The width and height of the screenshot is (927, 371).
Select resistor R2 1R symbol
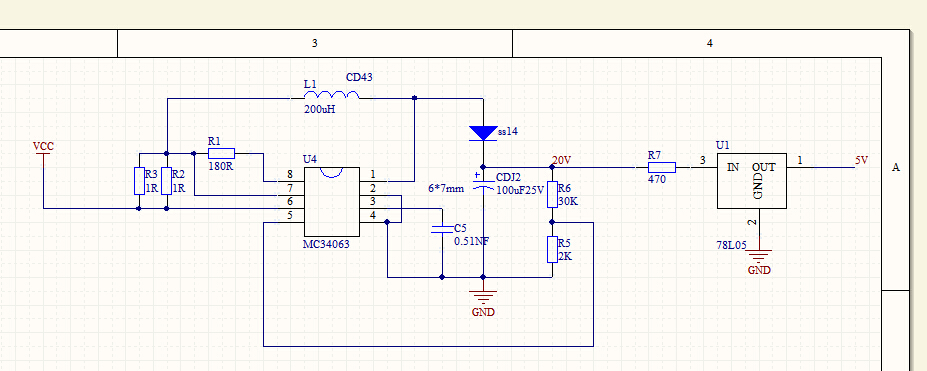click(x=166, y=181)
